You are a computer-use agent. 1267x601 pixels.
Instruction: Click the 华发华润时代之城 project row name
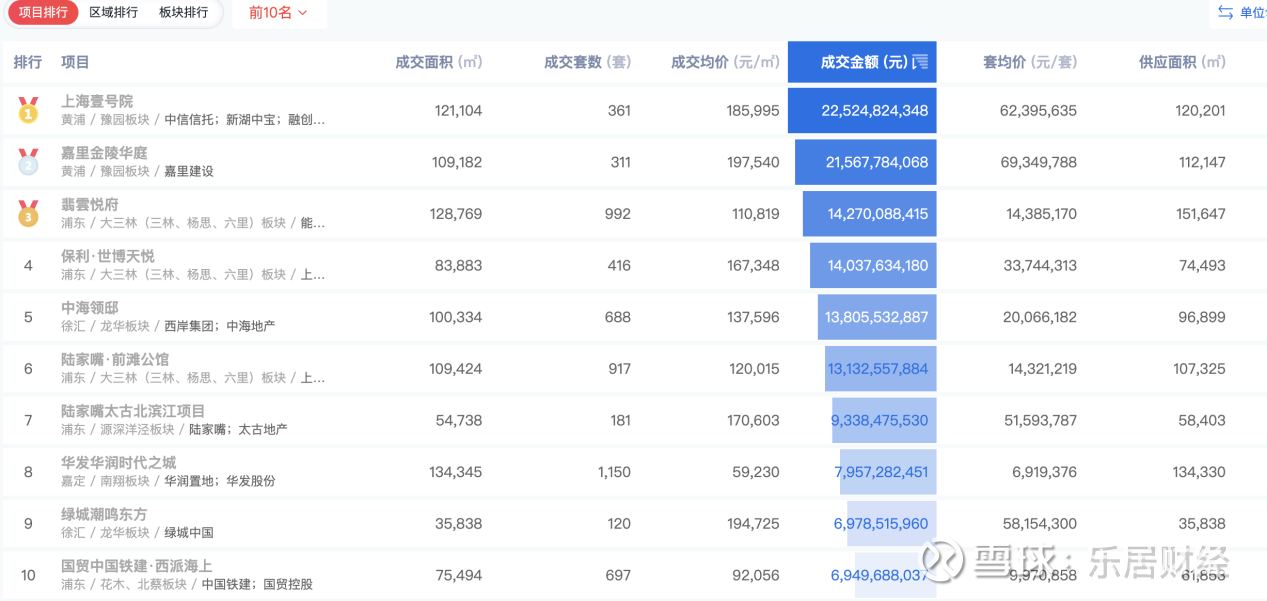click(118, 462)
